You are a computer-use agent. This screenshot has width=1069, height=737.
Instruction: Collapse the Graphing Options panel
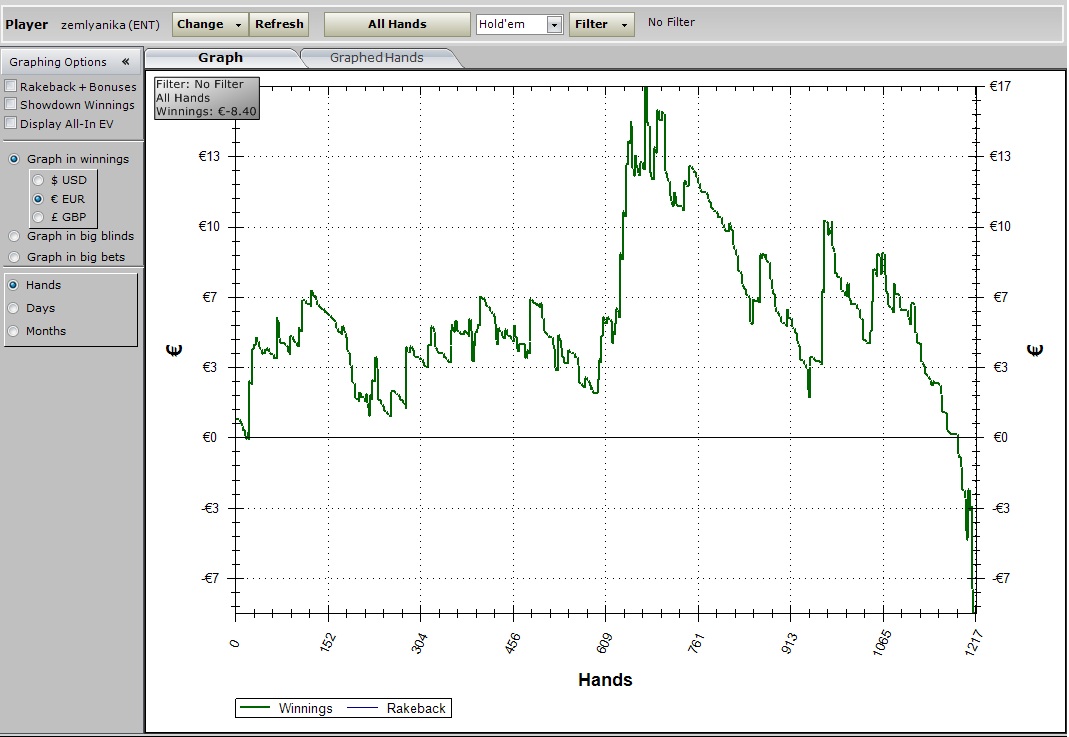coord(125,62)
